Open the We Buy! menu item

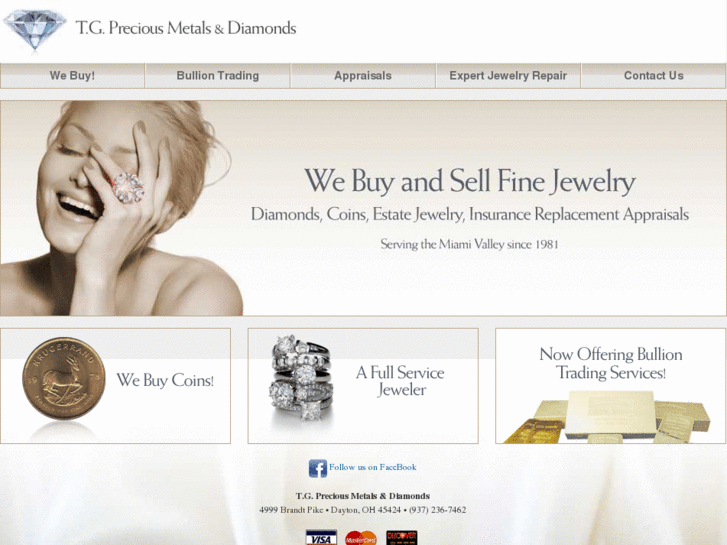click(72, 76)
